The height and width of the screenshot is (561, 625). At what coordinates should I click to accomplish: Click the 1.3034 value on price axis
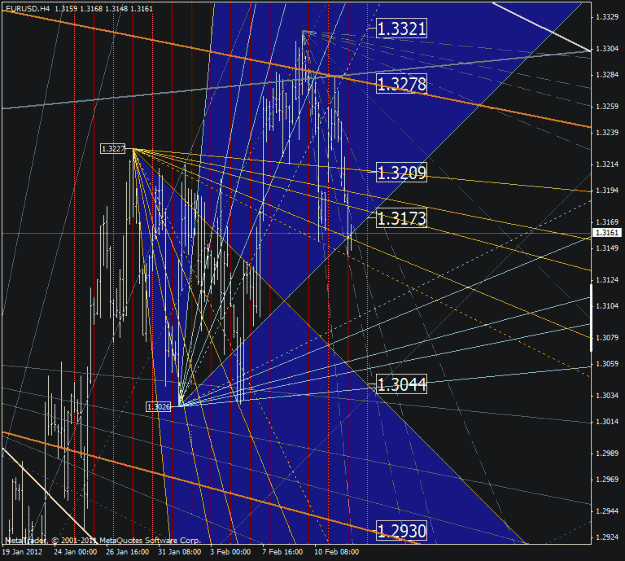tap(607, 395)
